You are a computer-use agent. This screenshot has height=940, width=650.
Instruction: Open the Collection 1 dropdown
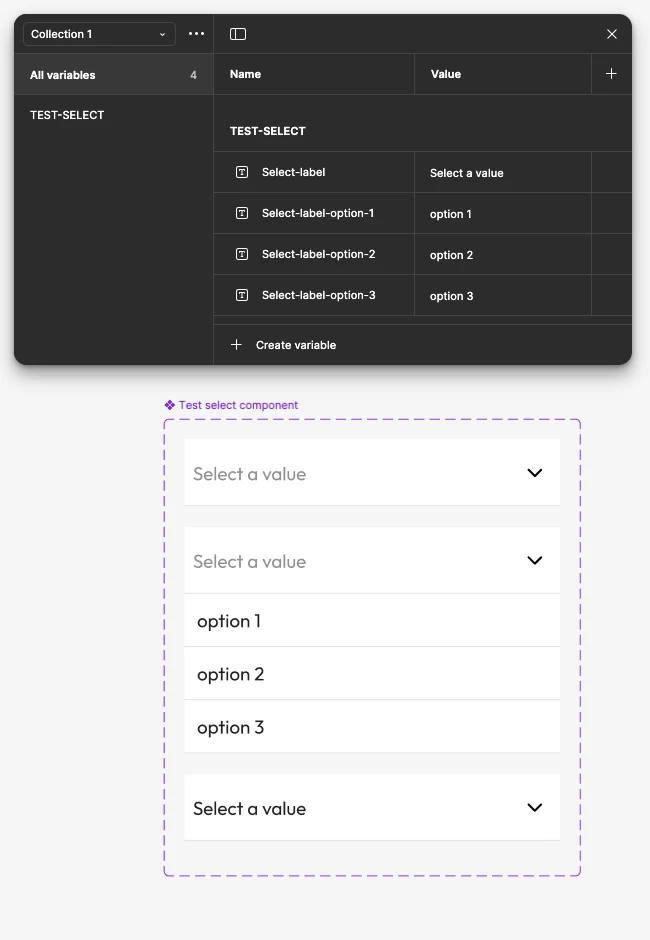click(x=99, y=34)
